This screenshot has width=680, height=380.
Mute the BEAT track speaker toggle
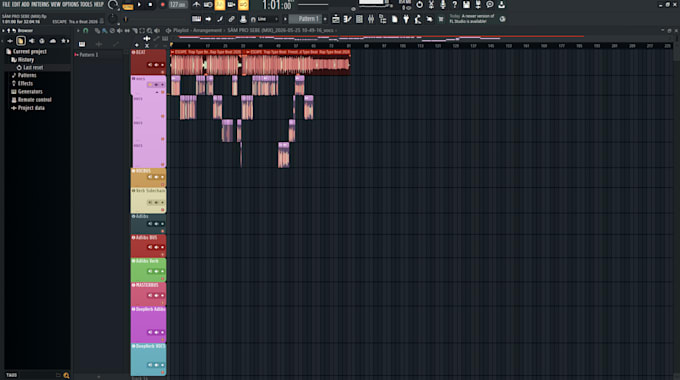coord(150,65)
